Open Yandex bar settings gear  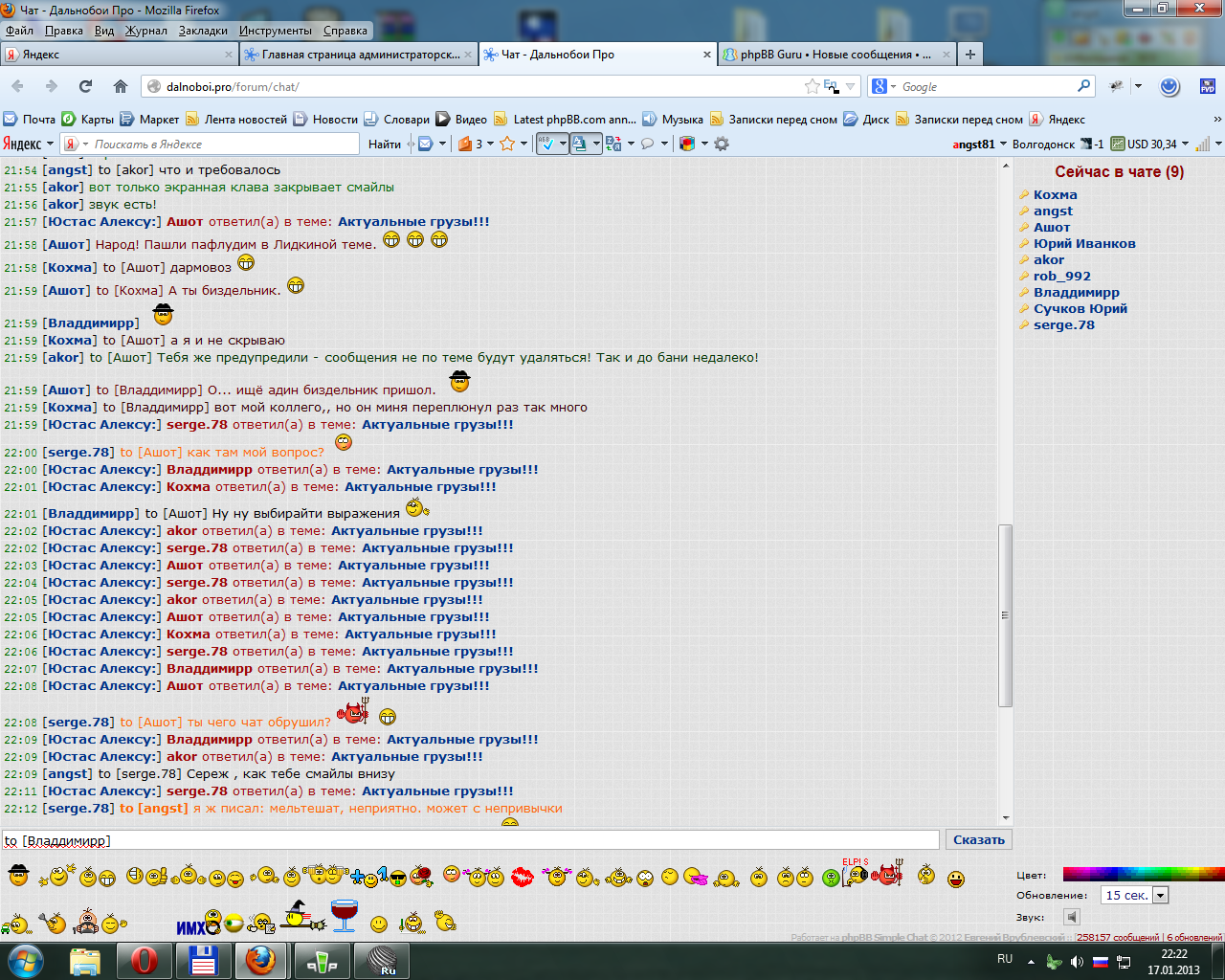722,144
